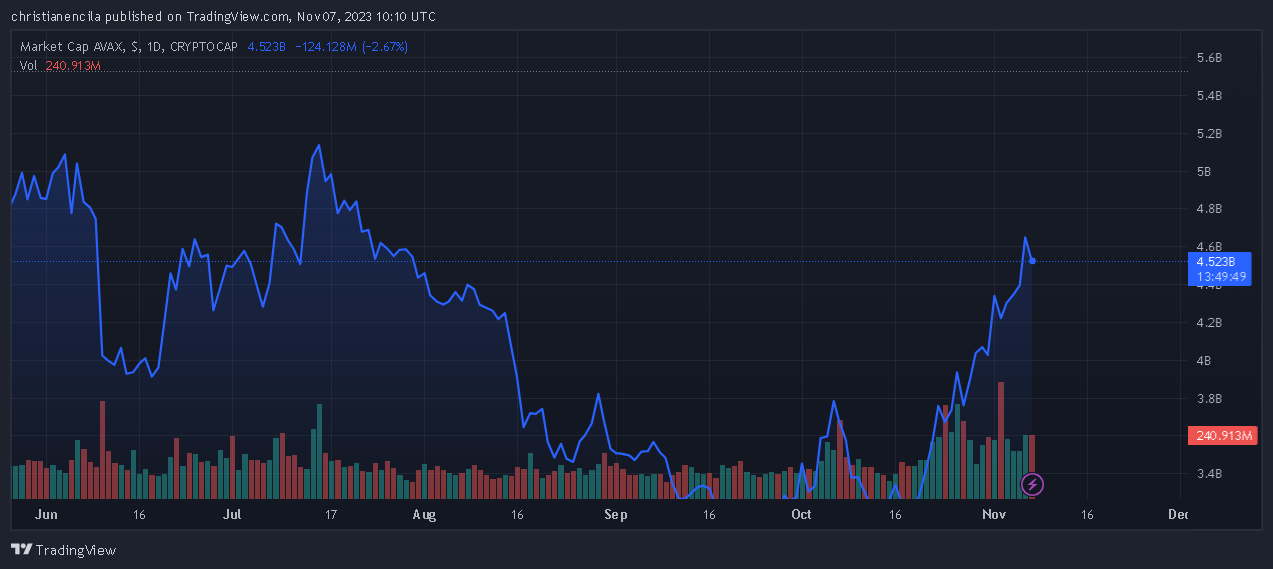Click the 5.6B price axis label

(1209, 58)
